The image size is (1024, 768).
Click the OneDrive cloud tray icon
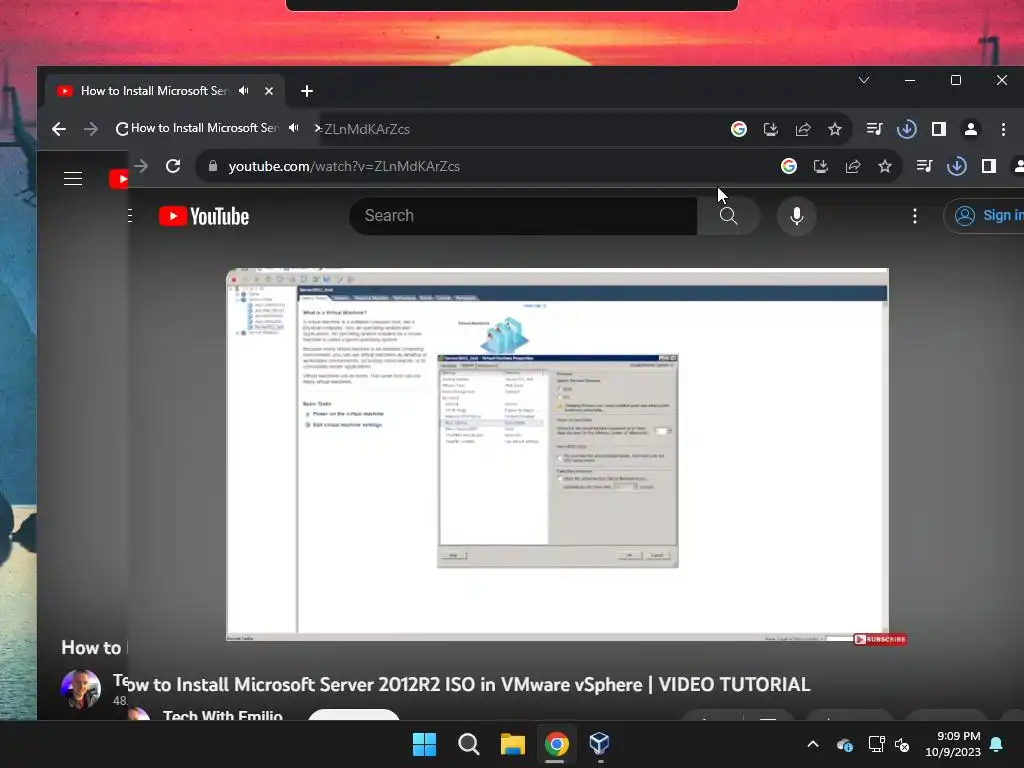tap(844, 744)
